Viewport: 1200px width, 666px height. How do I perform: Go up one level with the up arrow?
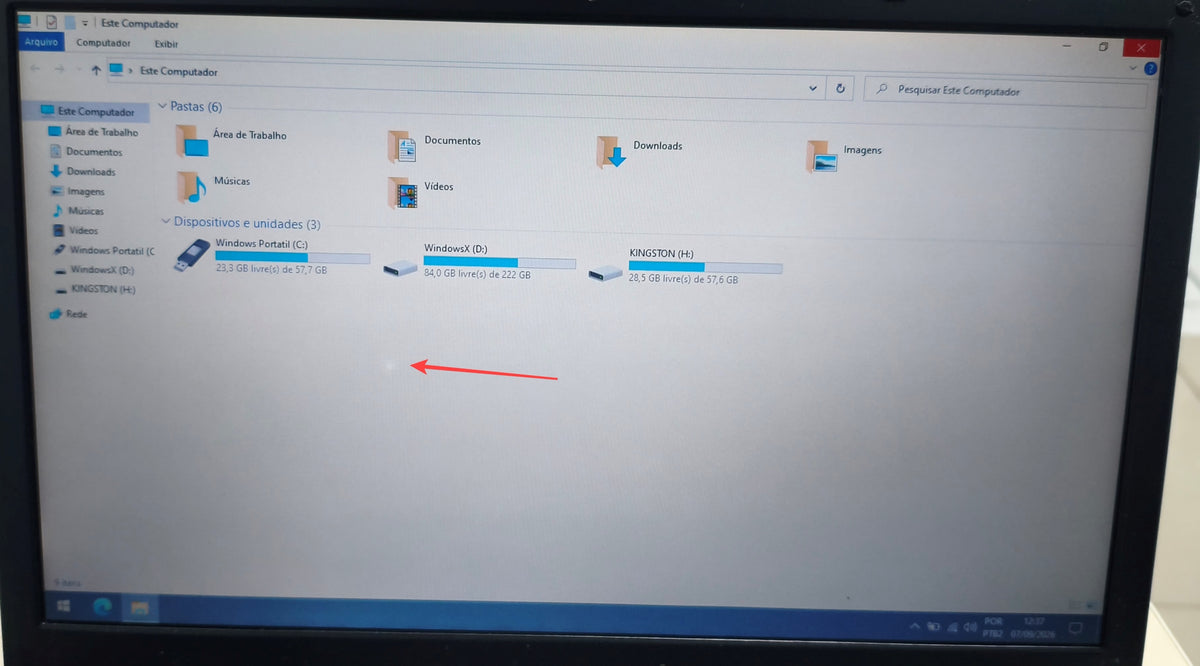point(95,70)
